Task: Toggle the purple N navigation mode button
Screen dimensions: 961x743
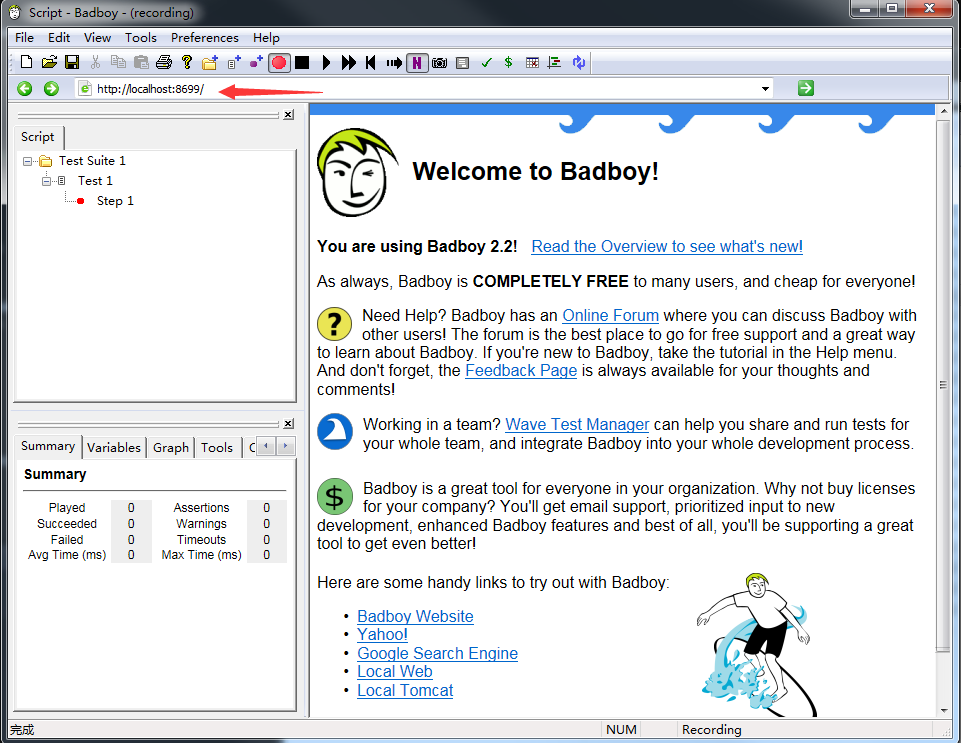Action: pyautogui.click(x=417, y=63)
